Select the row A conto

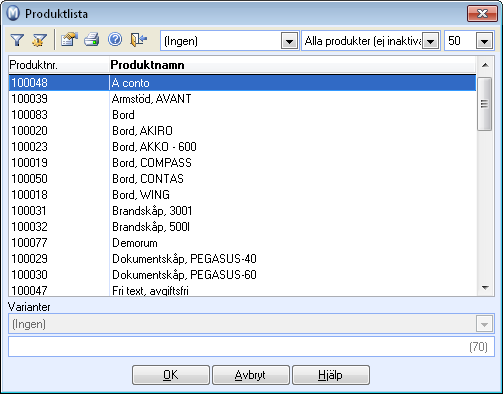pos(242,83)
